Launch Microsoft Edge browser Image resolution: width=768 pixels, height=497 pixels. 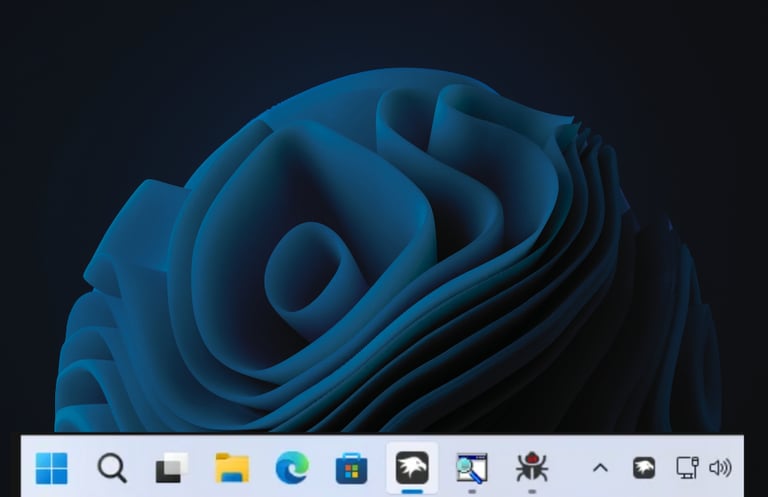[292, 468]
